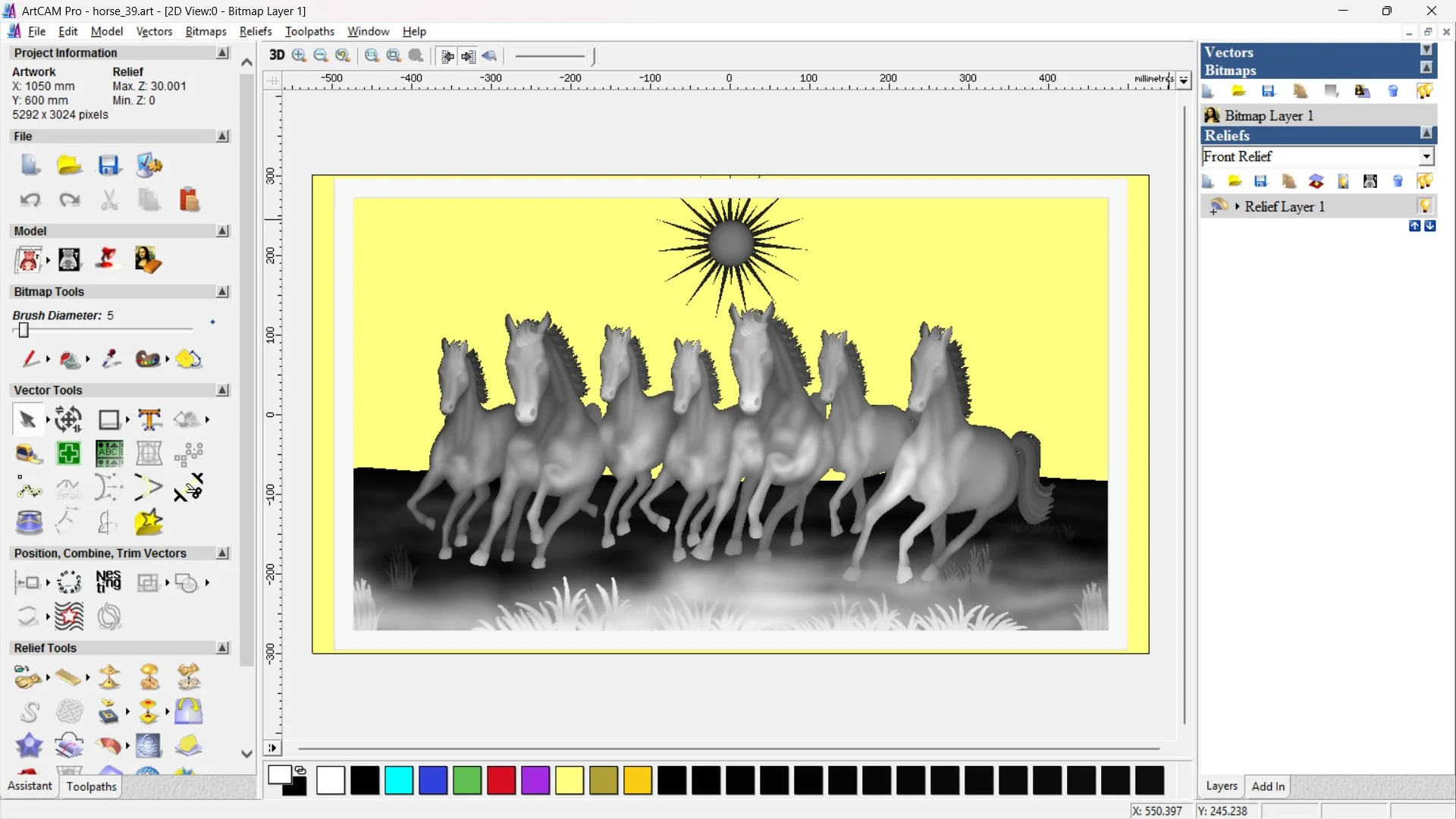Open the Front Relief dropdown
Screen dimensions: 1456x819
pos(1428,156)
